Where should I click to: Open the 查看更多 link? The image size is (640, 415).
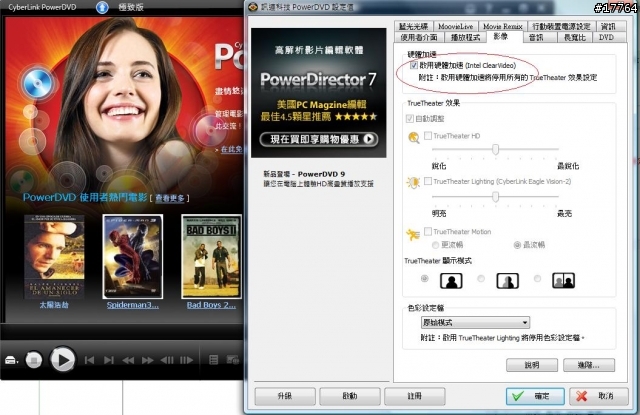[169, 198]
